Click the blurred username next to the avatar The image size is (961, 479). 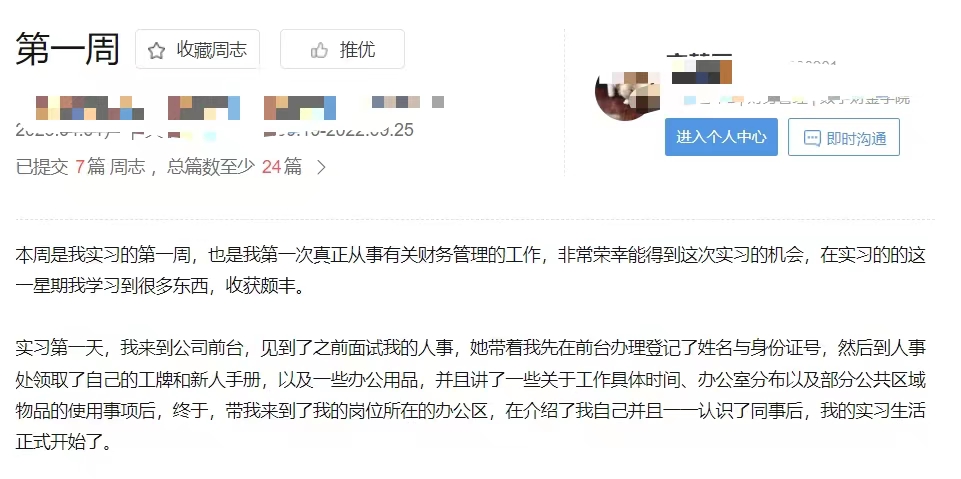(701, 70)
